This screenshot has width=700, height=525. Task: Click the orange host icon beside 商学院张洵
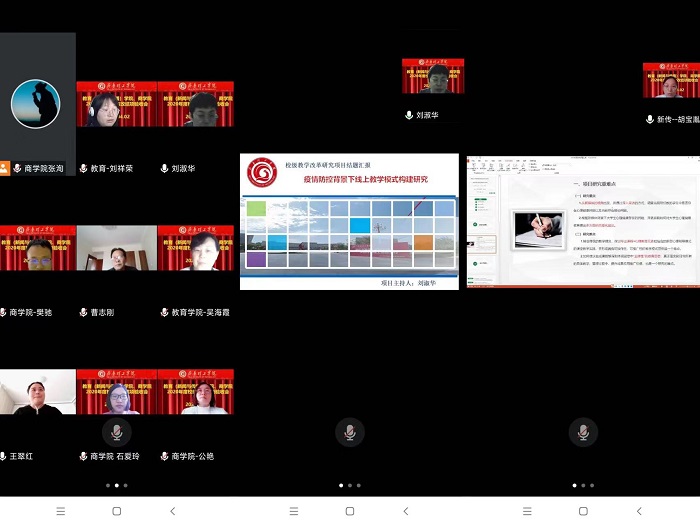click(4, 169)
